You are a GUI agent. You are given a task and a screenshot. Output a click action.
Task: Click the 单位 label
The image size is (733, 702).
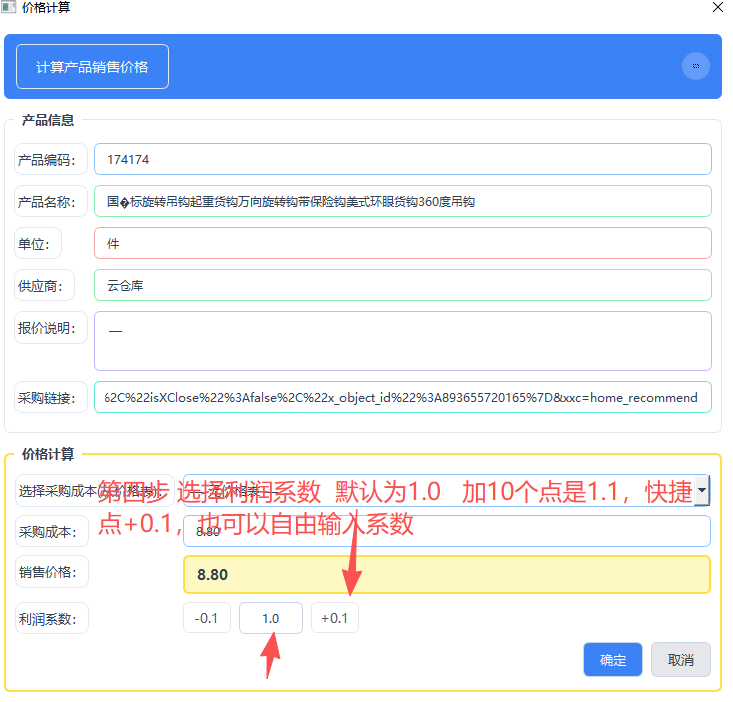coord(38,243)
